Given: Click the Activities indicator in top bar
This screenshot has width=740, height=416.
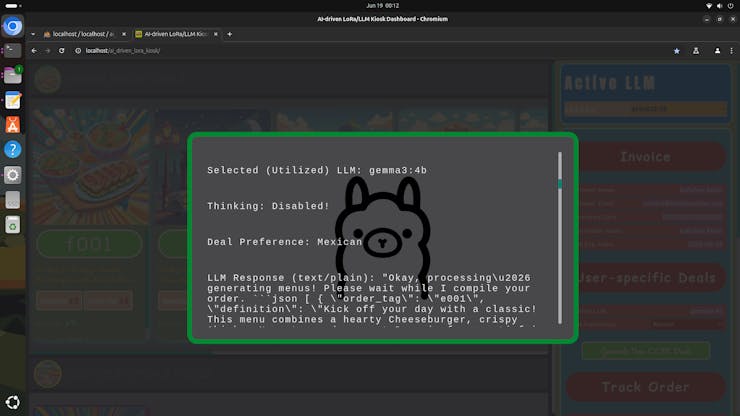Looking at the screenshot, I should (13, 6).
